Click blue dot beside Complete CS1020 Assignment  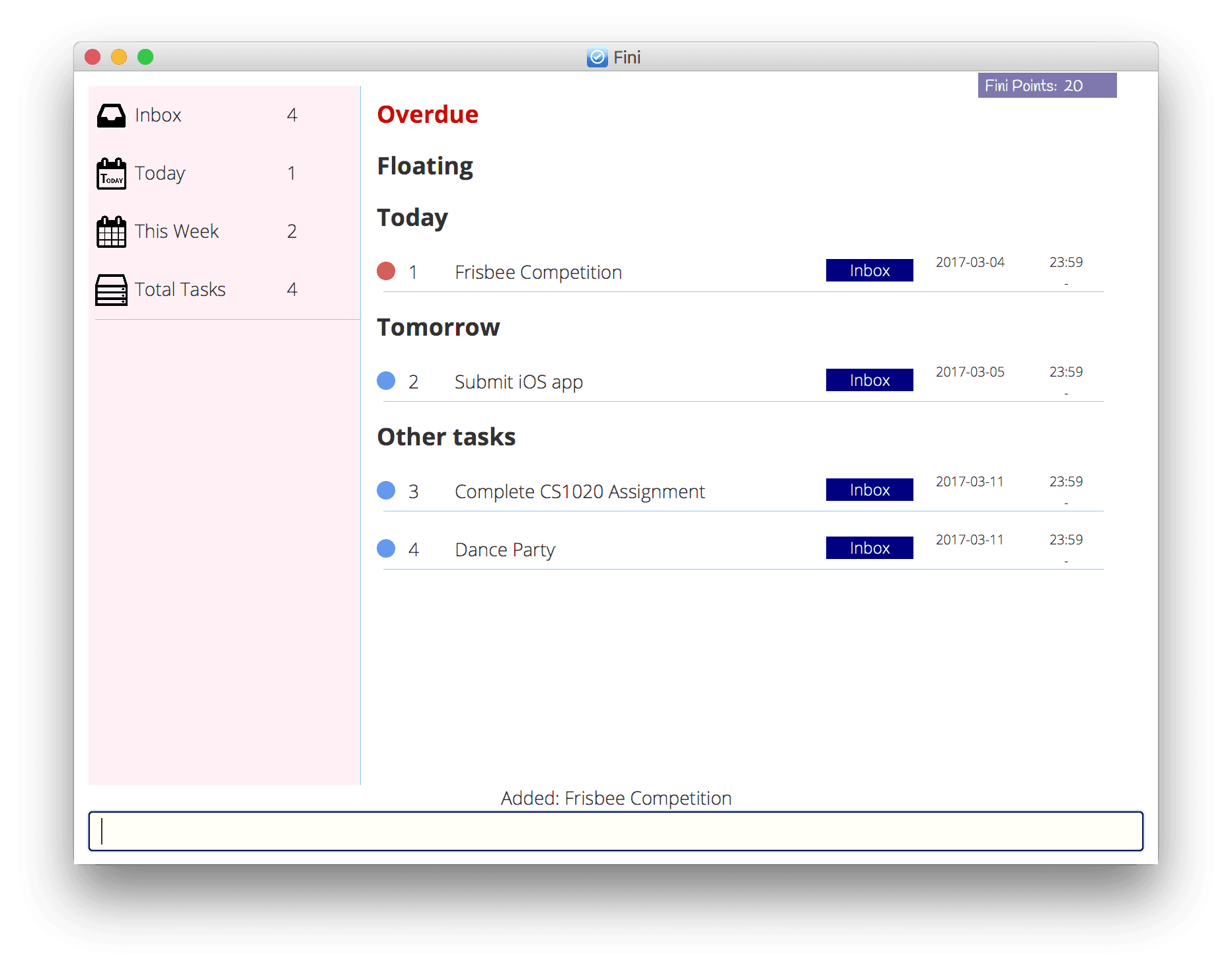pyautogui.click(x=386, y=490)
